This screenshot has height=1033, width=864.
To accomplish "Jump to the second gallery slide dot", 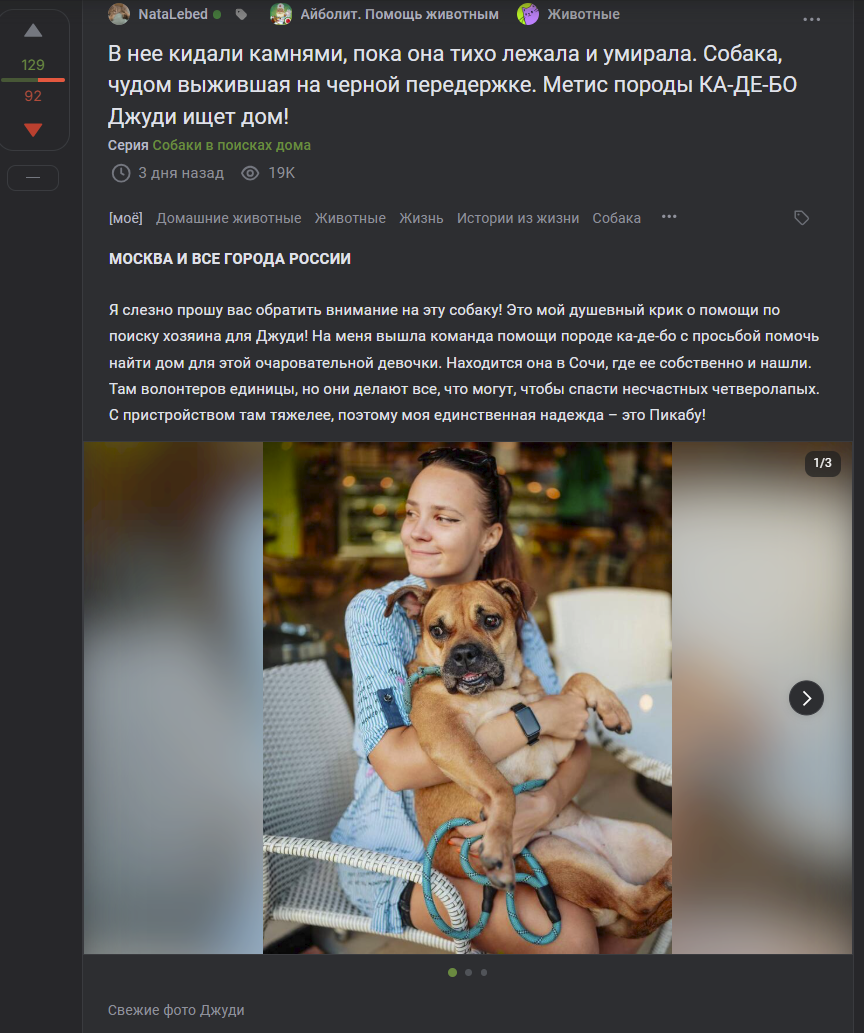I will tap(468, 972).
